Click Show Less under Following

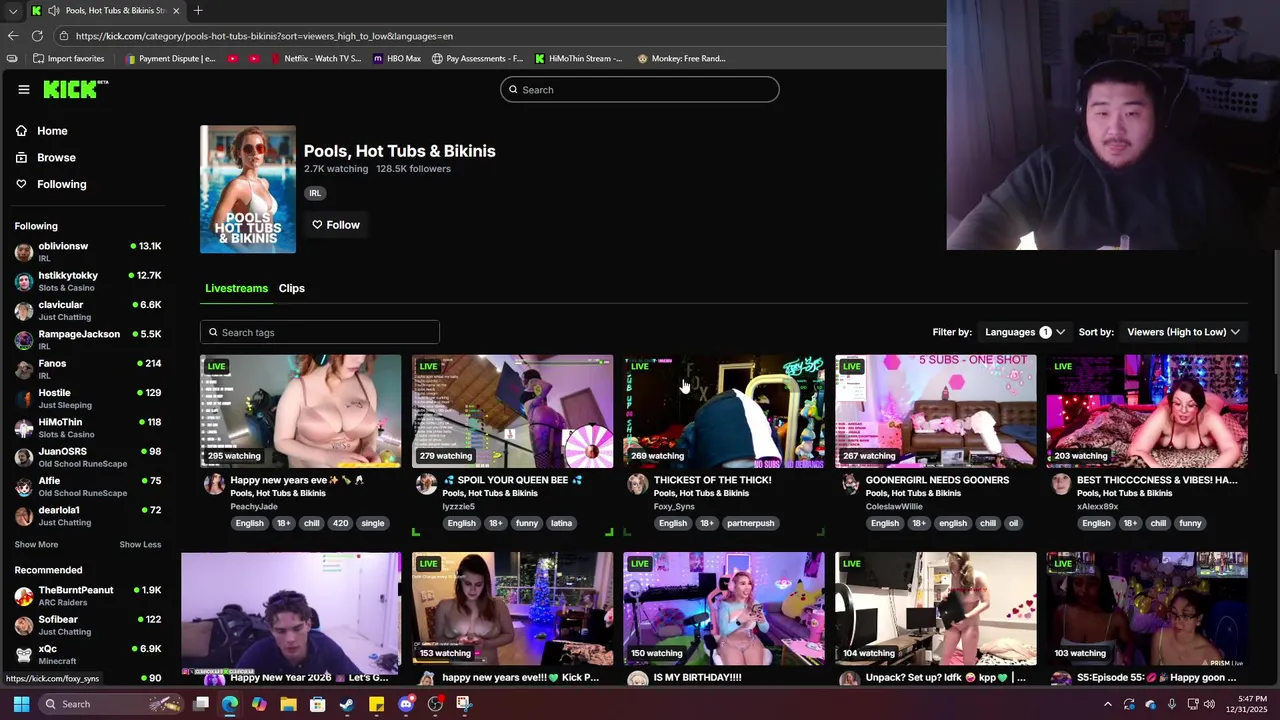click(140, 545)
